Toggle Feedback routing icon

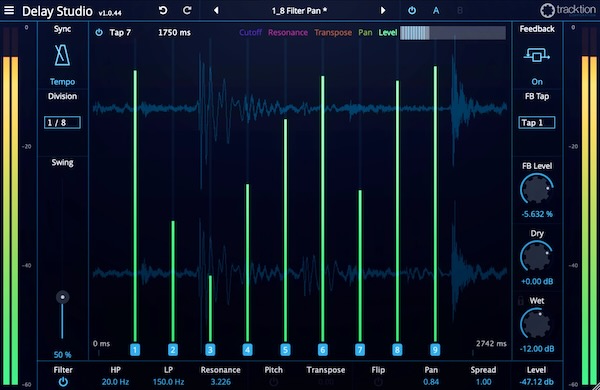536,56
